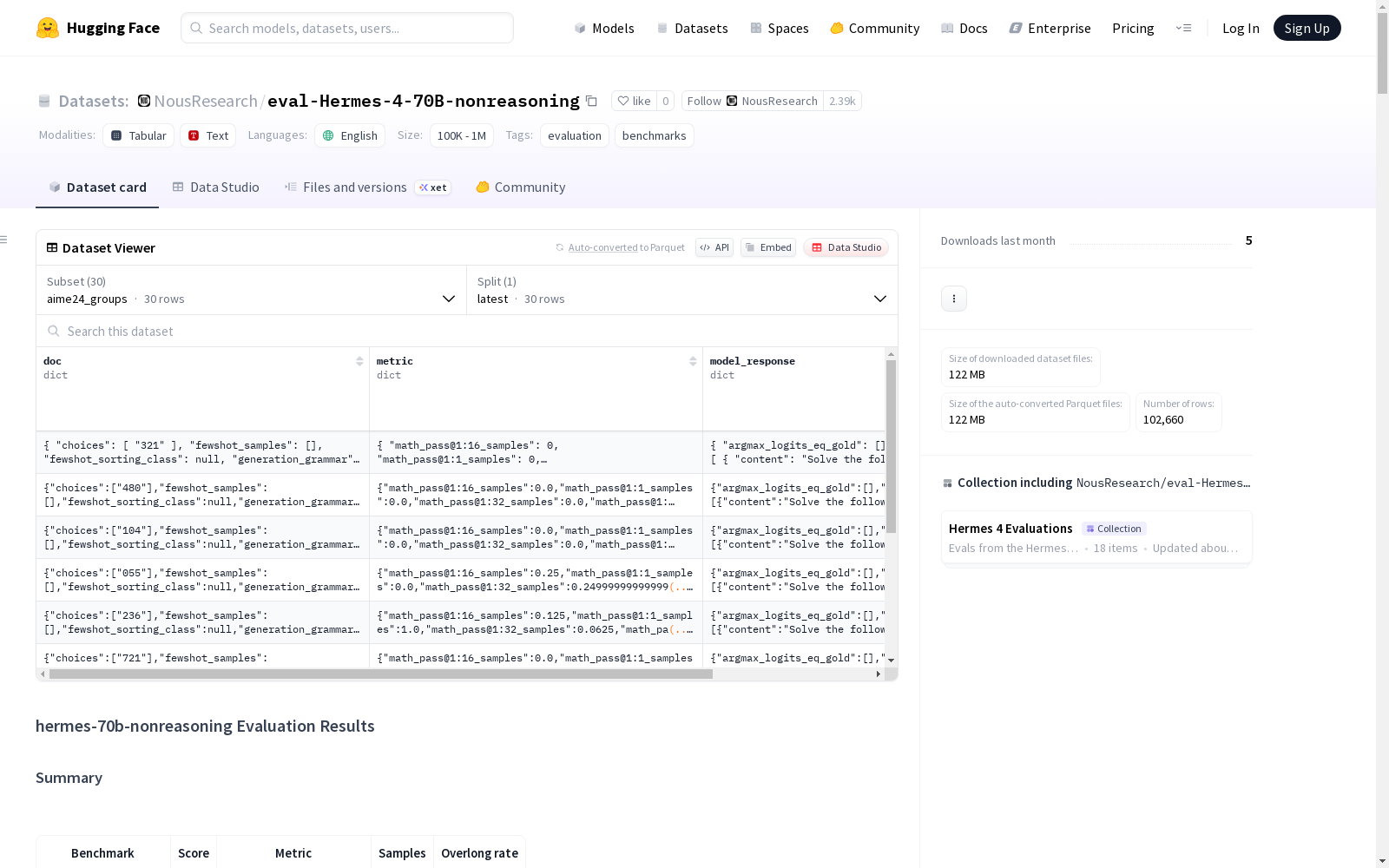1389x868 pixels.
Task: Like this dataset with heart button
Action: coord(634,101)
